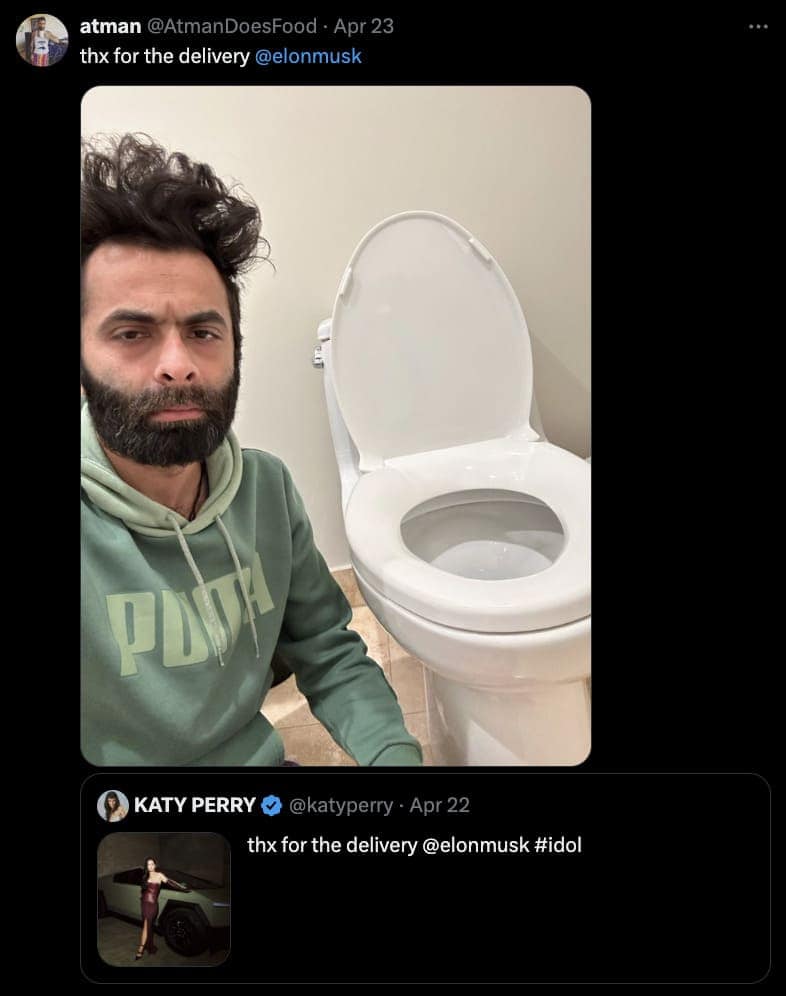
Task: Open the @katyperry handle
Action: [340, 805]
